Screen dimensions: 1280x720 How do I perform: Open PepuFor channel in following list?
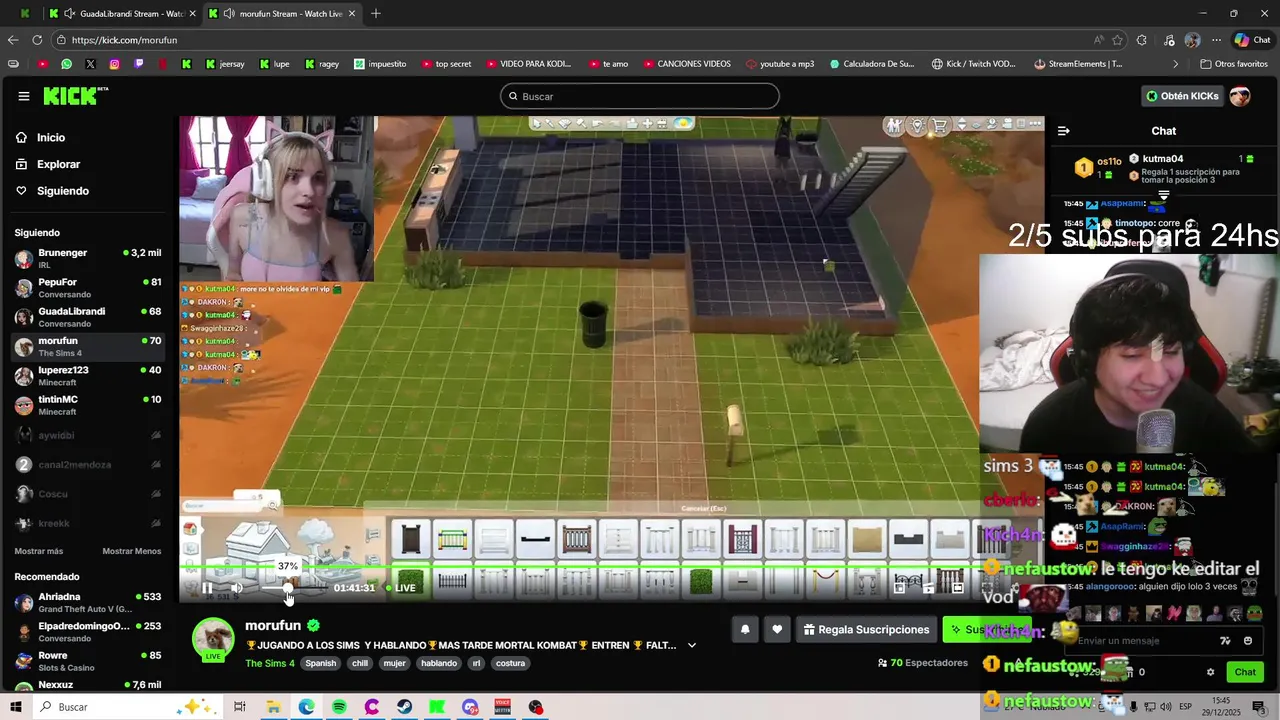(x=88, y=288)
